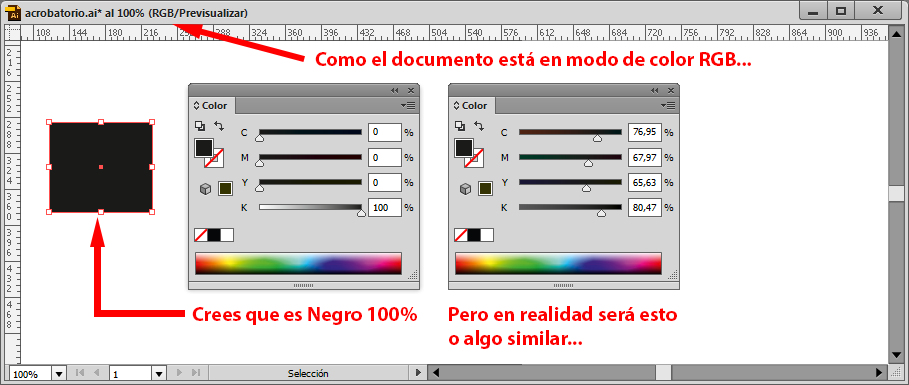Screen dimensions: 909x385
Task: Click the web-safe color swatch in left panel
Action: pos(226,188)
